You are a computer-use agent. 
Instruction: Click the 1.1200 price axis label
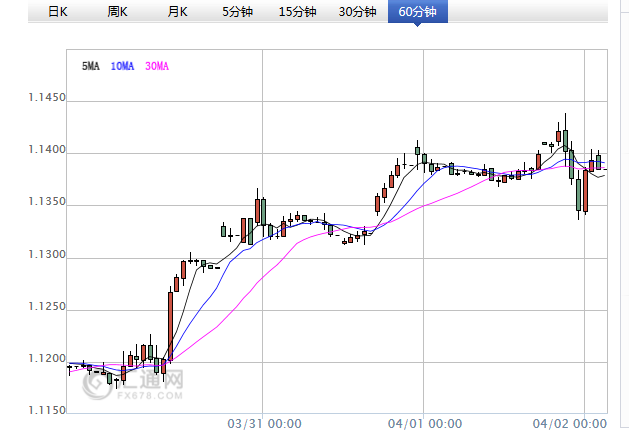47,360
